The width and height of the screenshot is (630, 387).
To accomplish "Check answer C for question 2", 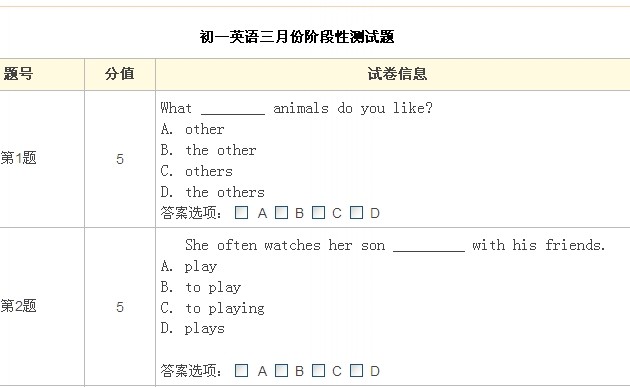I will pos(318,371).
